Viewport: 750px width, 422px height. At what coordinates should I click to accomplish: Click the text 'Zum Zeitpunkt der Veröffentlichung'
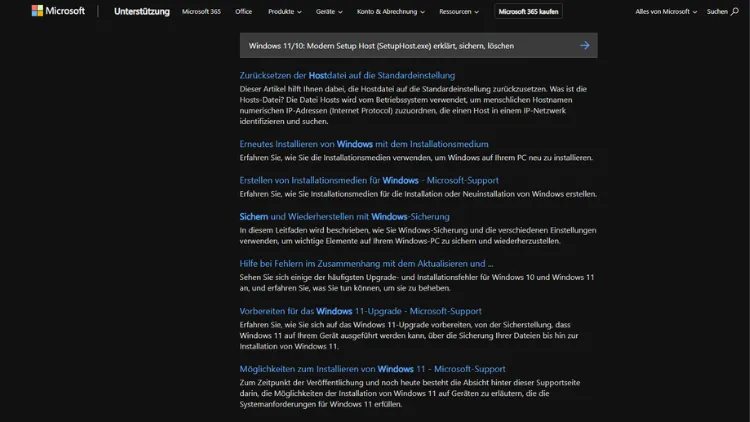(410, 393)
